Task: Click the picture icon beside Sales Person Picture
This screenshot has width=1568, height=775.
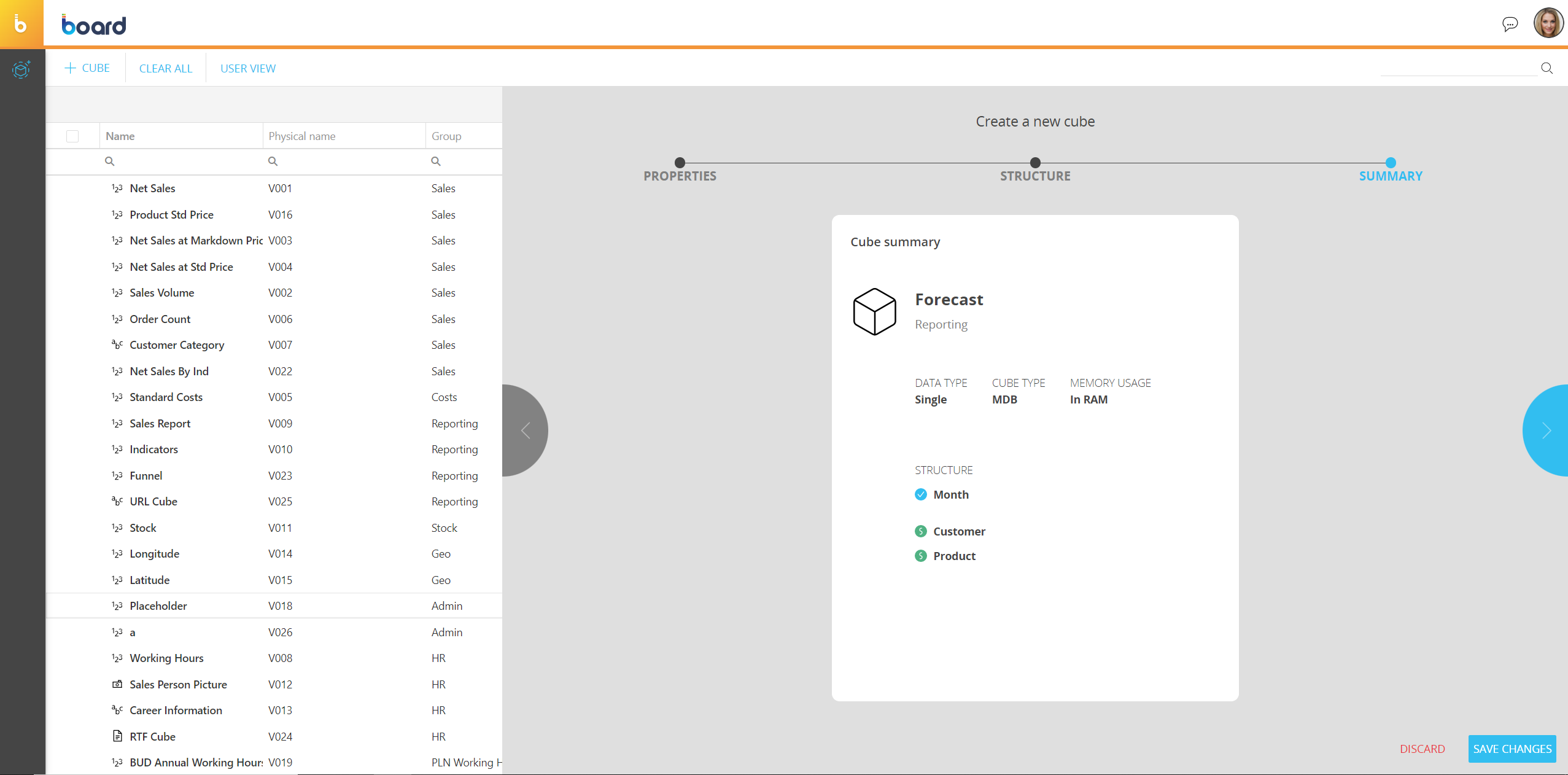Action: pos(117,684)
